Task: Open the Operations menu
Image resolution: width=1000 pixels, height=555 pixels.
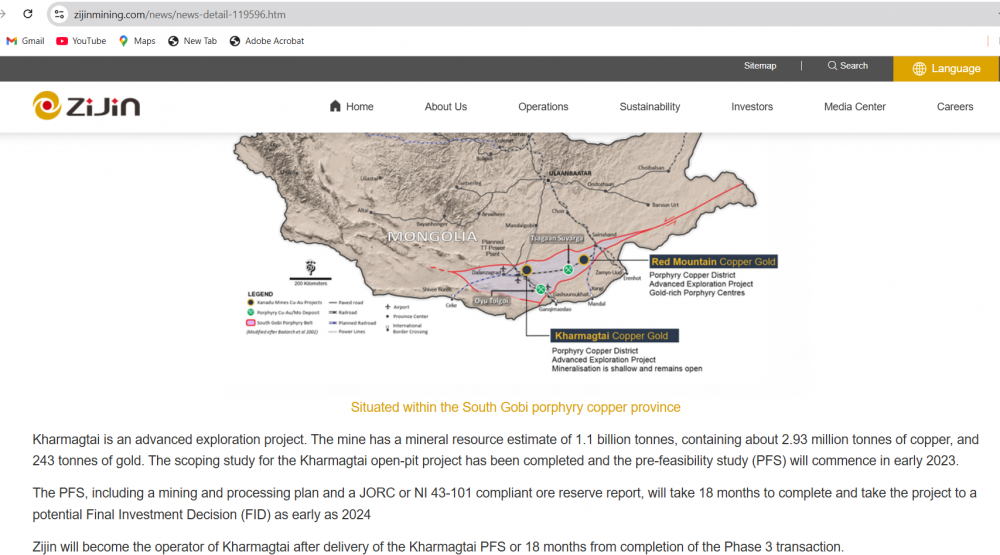Action: point(543,107)
